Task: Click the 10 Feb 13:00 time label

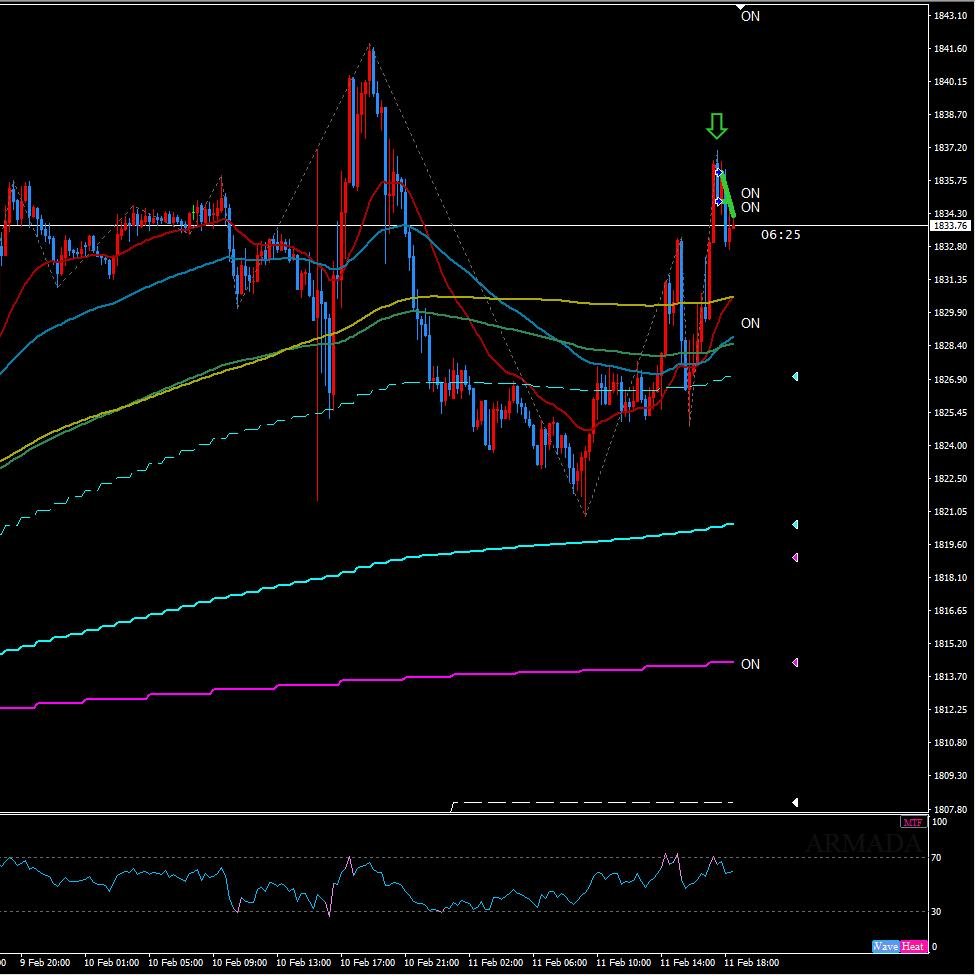Action: click(x=303, y=962)
